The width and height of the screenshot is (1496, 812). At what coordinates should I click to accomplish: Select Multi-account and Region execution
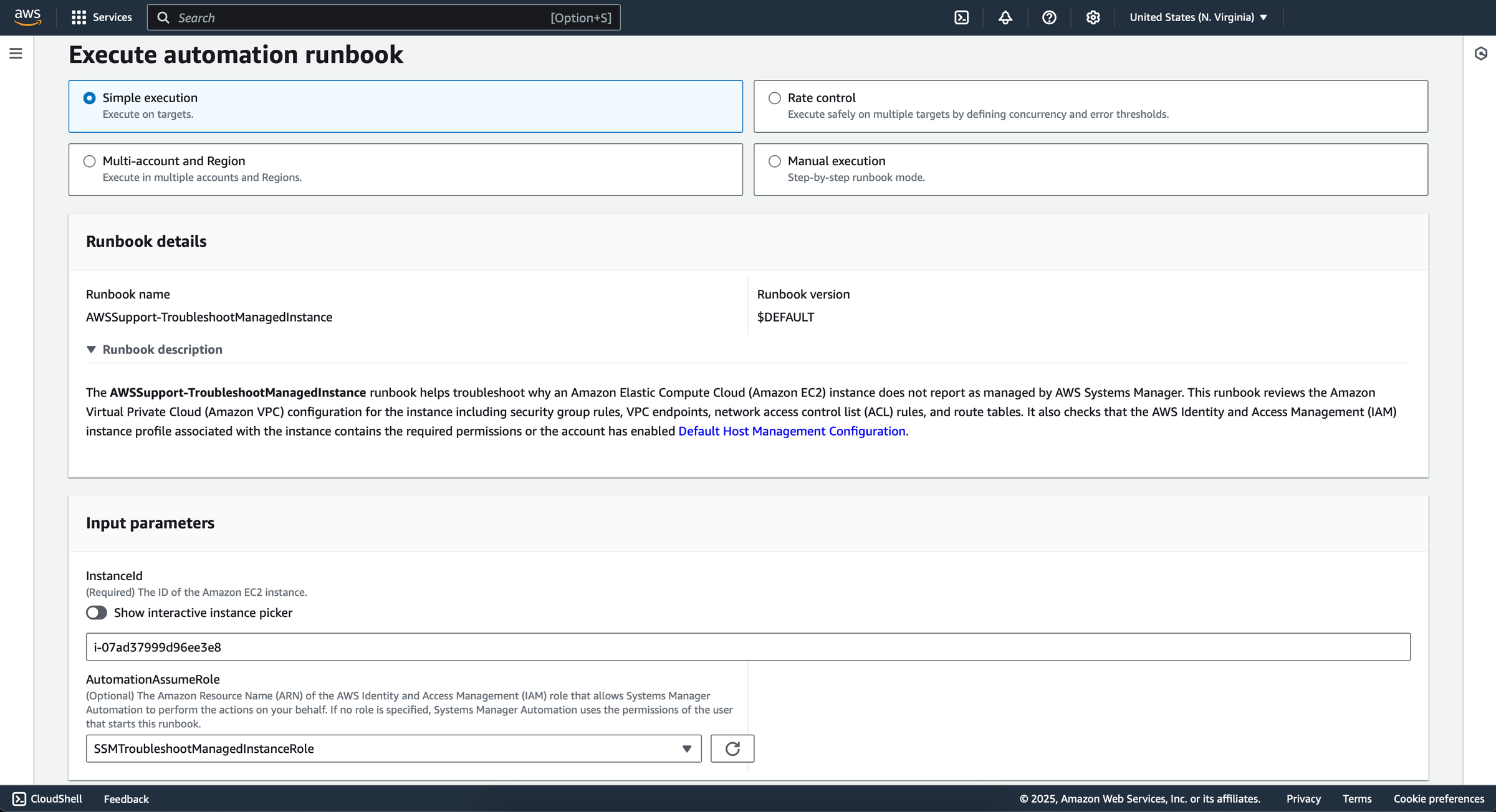[x=90, y=161]
